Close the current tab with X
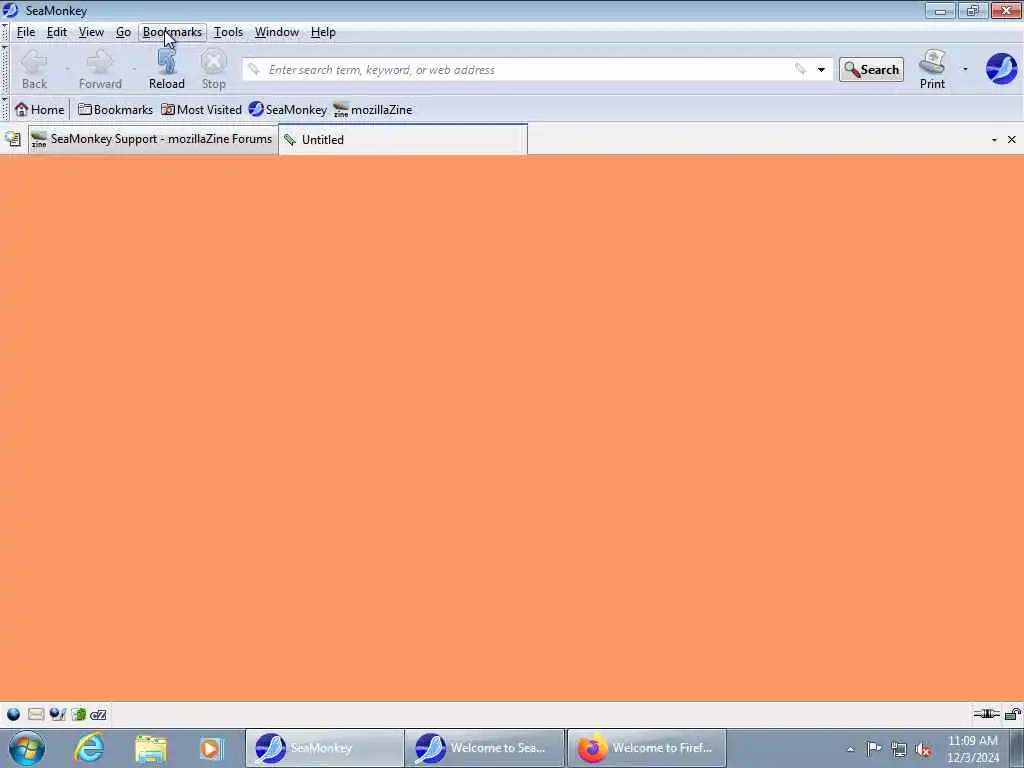 pyautogui.click(x=1012, y=140)
